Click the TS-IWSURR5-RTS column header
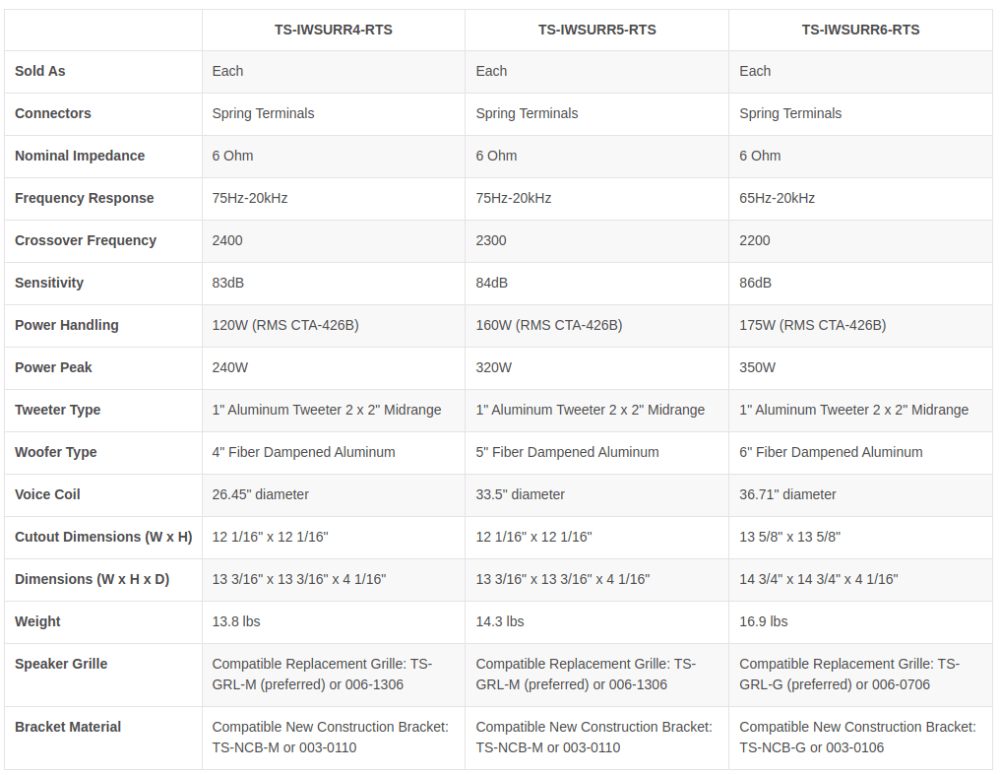 click(x=597, y=30)
